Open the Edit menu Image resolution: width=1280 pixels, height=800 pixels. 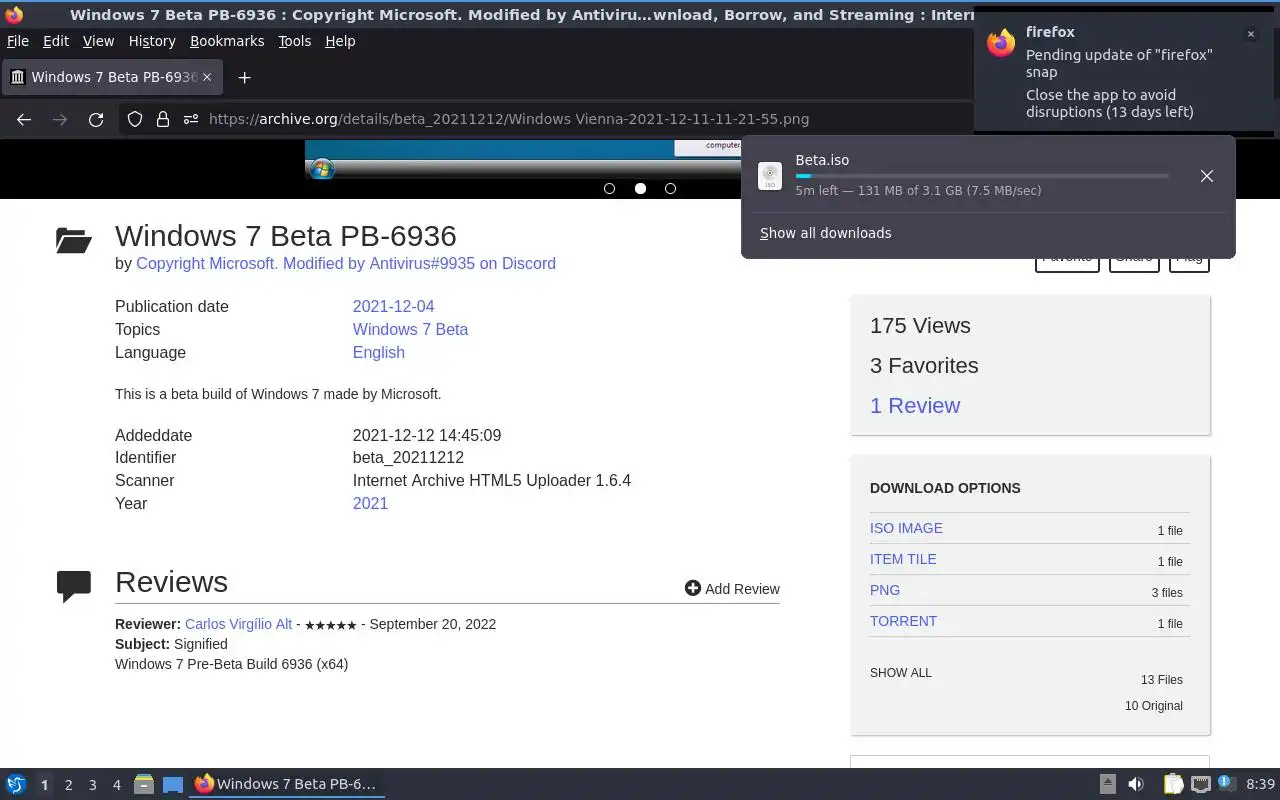pyautogui.click(x=56, y=41)
